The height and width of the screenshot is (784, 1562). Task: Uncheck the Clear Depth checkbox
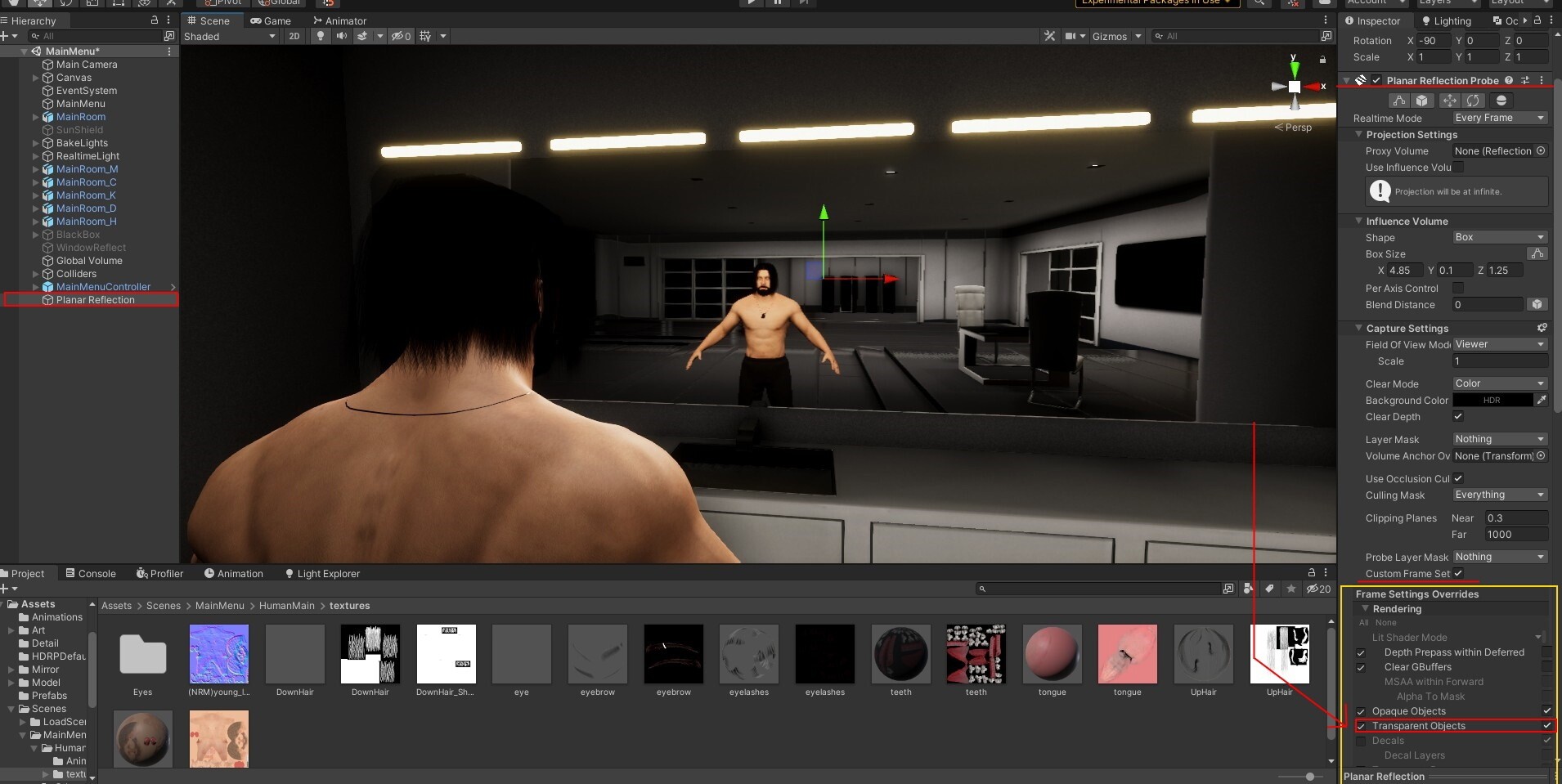[1458, 417]
